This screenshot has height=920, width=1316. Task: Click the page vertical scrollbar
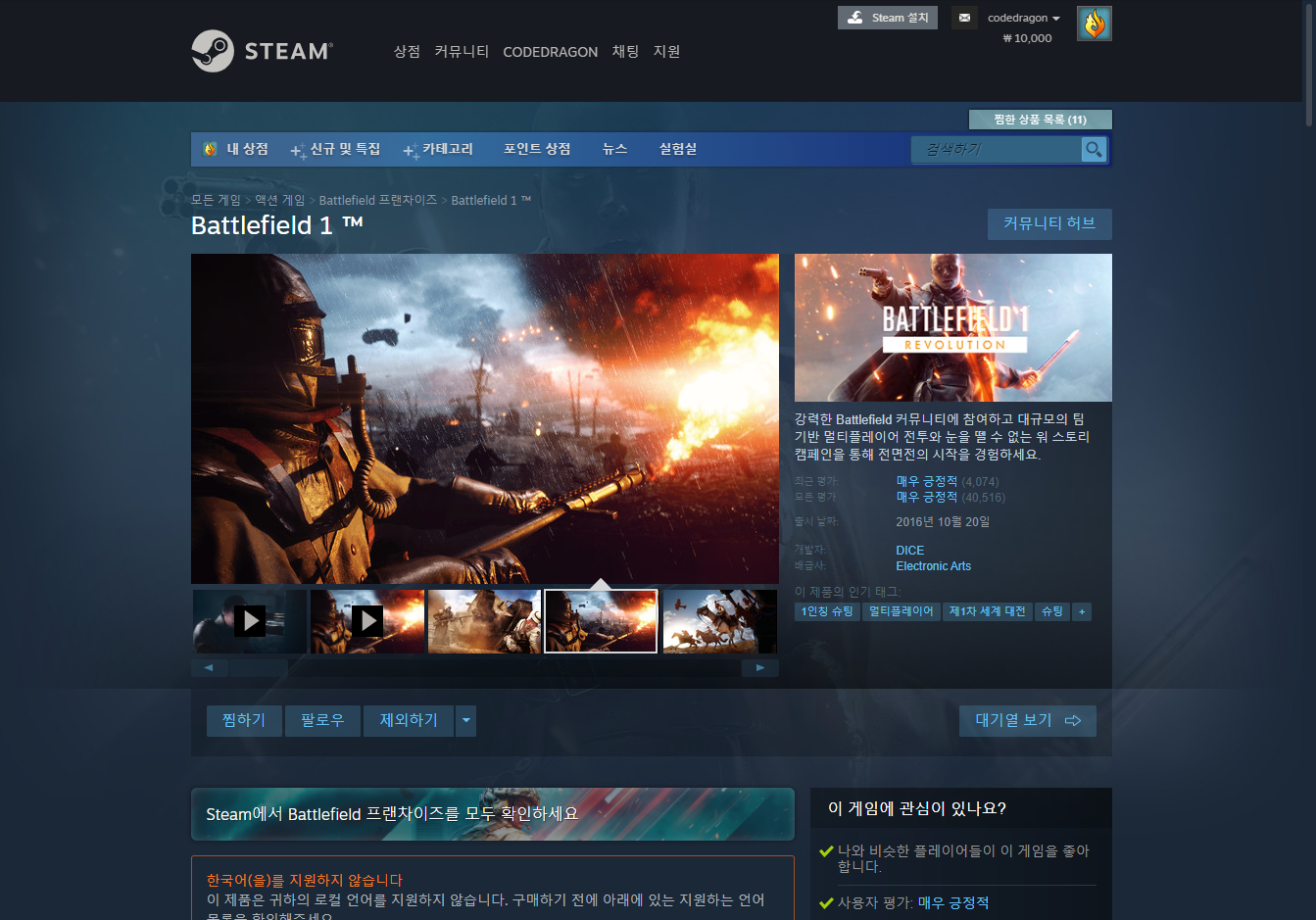coord(1309,64)
